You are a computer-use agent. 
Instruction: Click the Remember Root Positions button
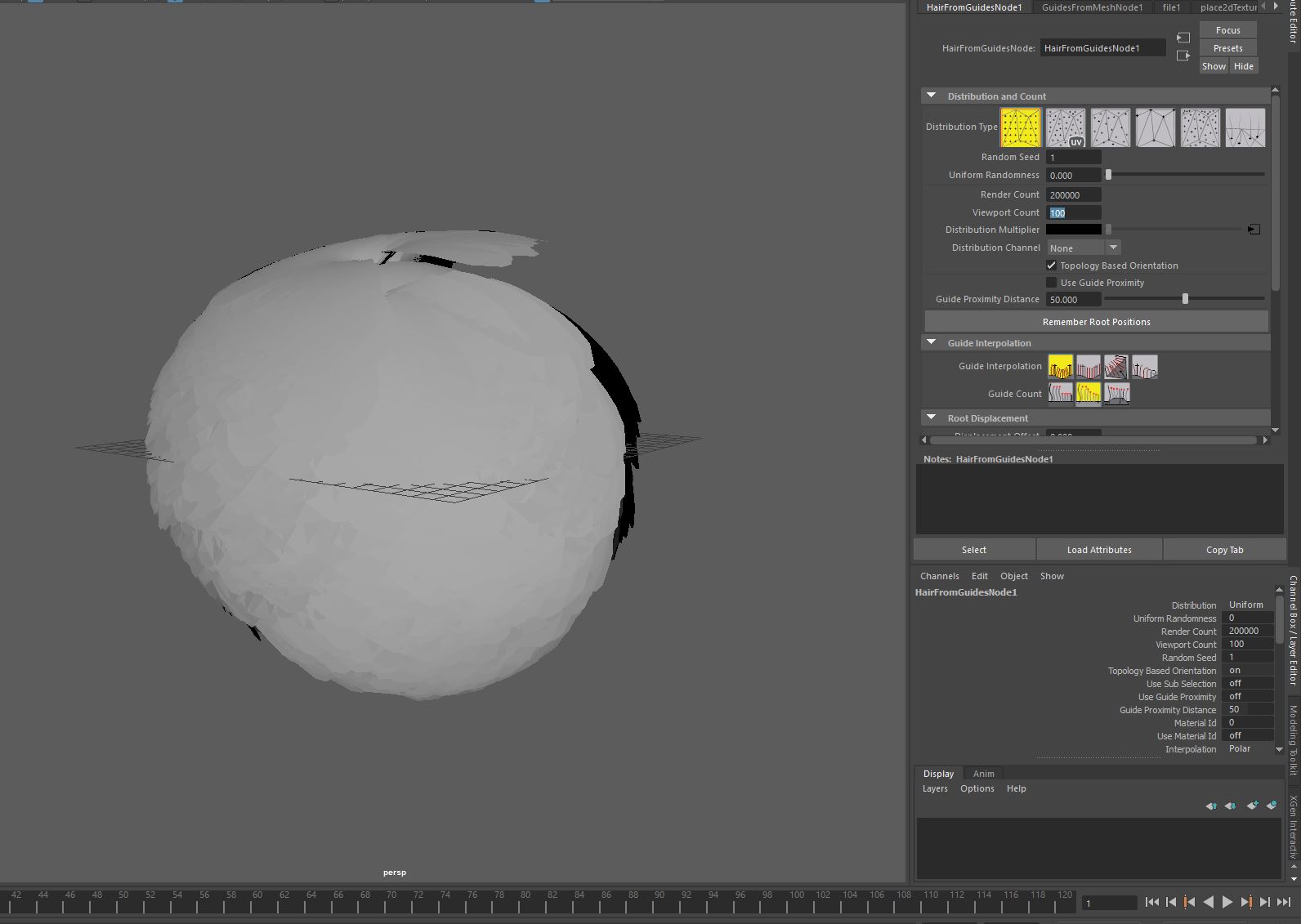pos(1096,322)
